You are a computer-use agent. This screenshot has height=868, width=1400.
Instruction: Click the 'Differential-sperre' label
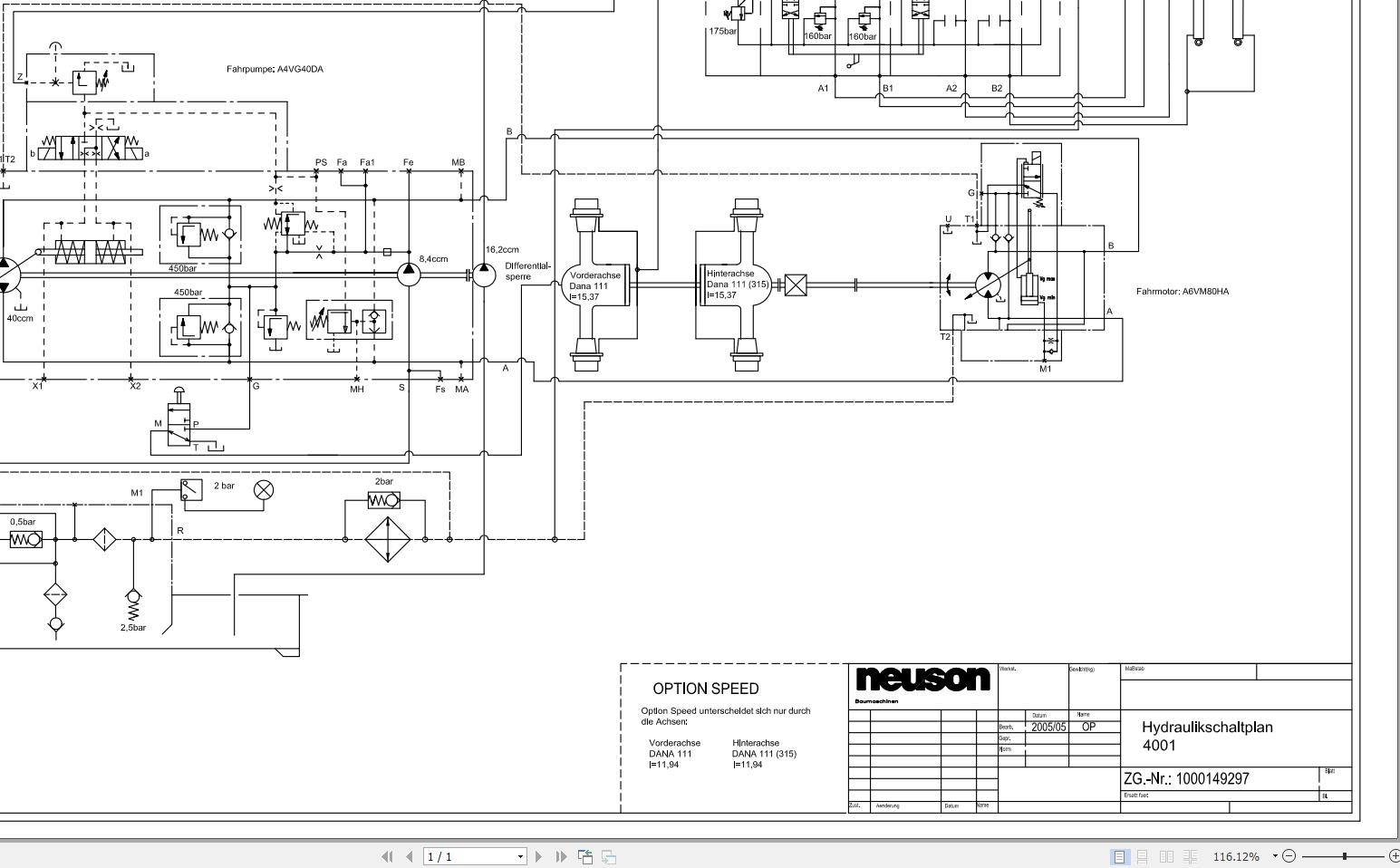click(x=527, y=271)
